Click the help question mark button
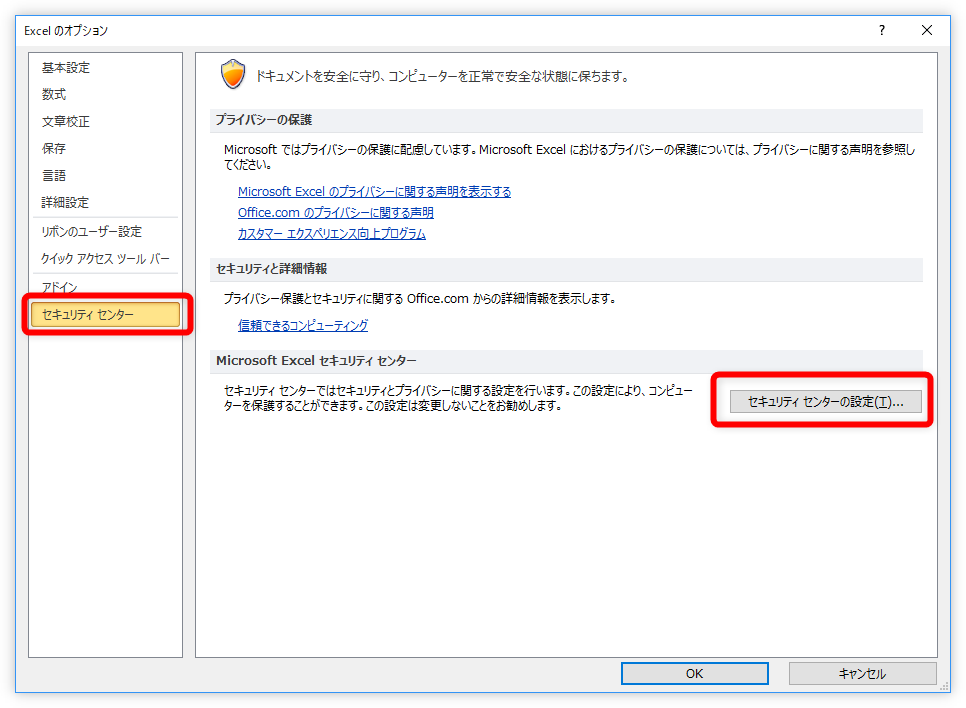Image resolution: width=966 pixels, height=708 pixels. [x=881, y=31]
